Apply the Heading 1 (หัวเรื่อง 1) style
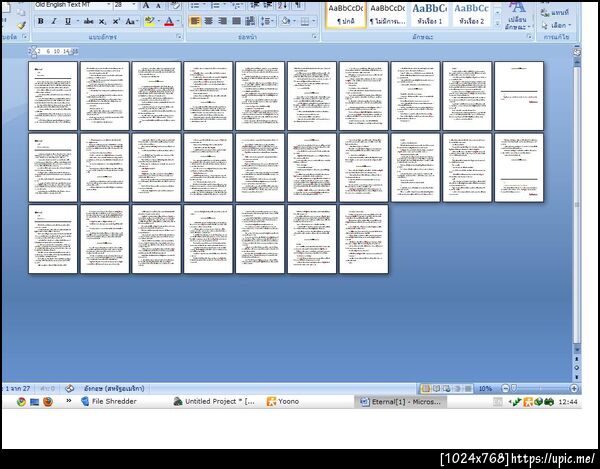Viewport: 600px width, 469px height. pyautogui.click(x=429, y=15)
